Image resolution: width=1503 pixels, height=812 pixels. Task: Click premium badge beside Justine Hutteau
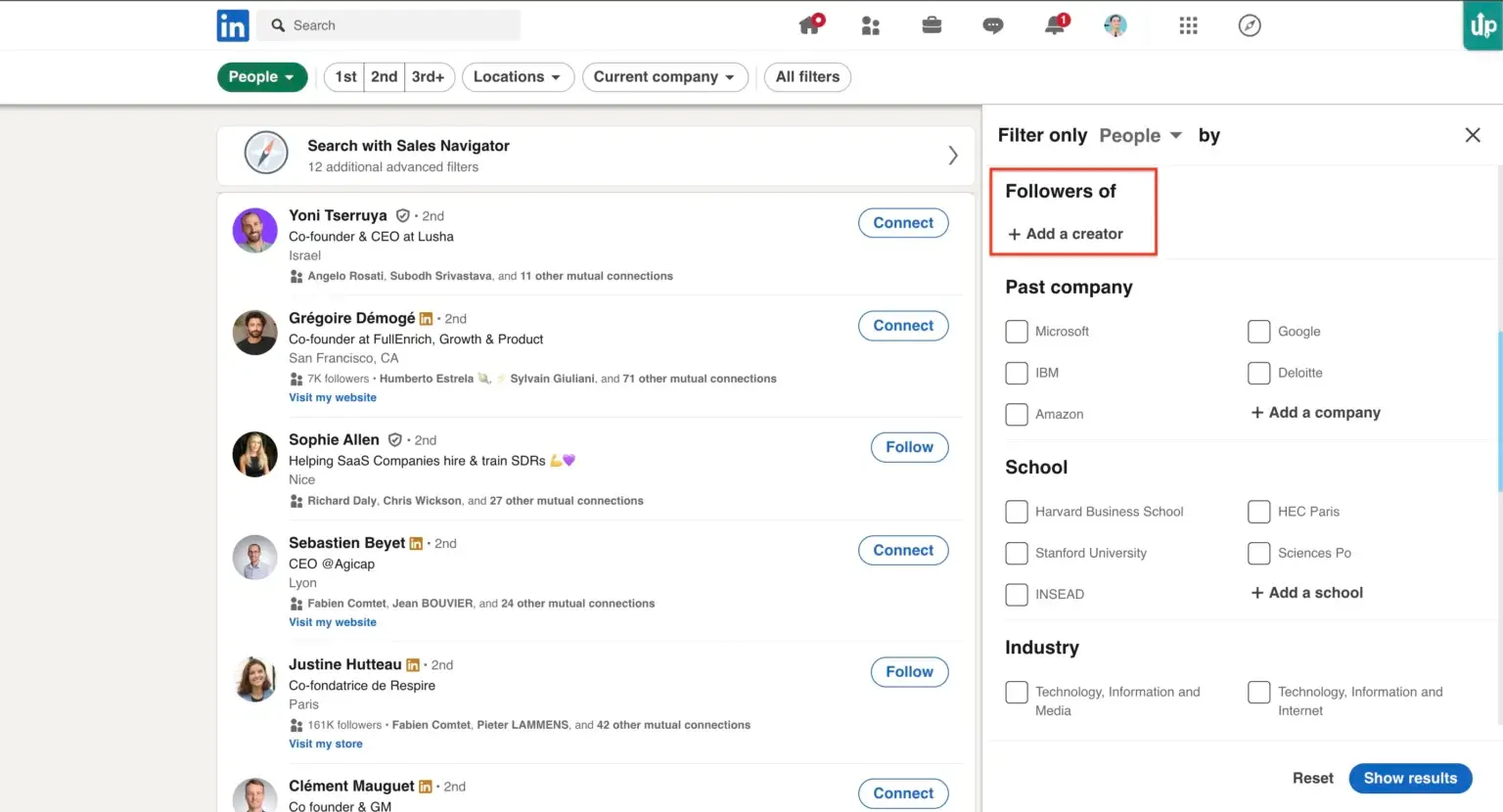coord(413,665)
